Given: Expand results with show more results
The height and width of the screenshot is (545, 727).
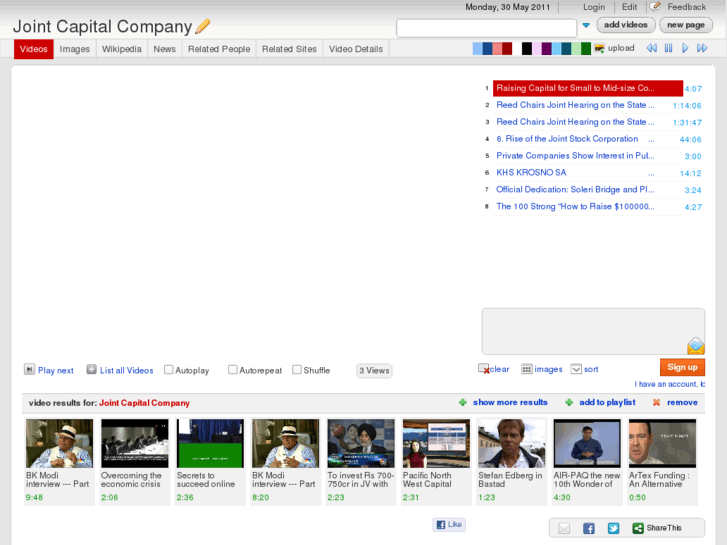Looking at the screenshot, I should 509,402.
